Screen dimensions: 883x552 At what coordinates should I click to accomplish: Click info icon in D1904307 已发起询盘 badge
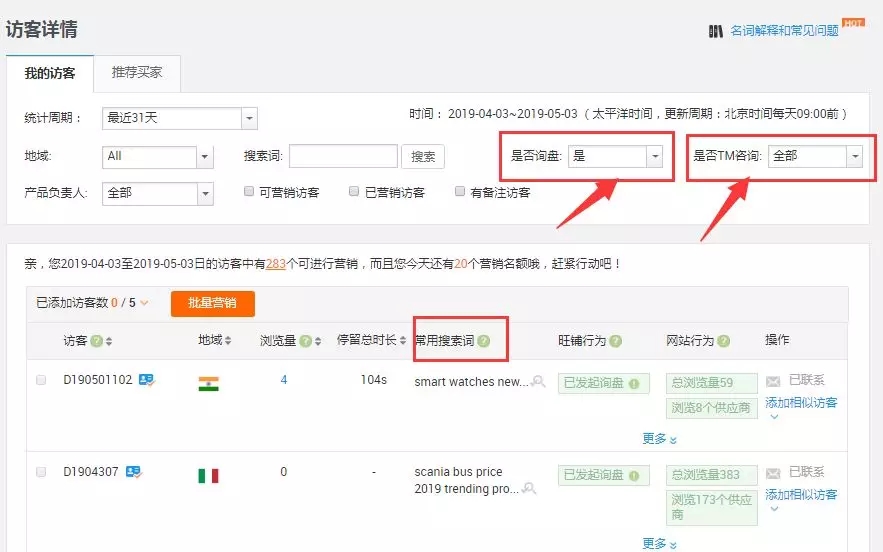click(x=634, y=476)
